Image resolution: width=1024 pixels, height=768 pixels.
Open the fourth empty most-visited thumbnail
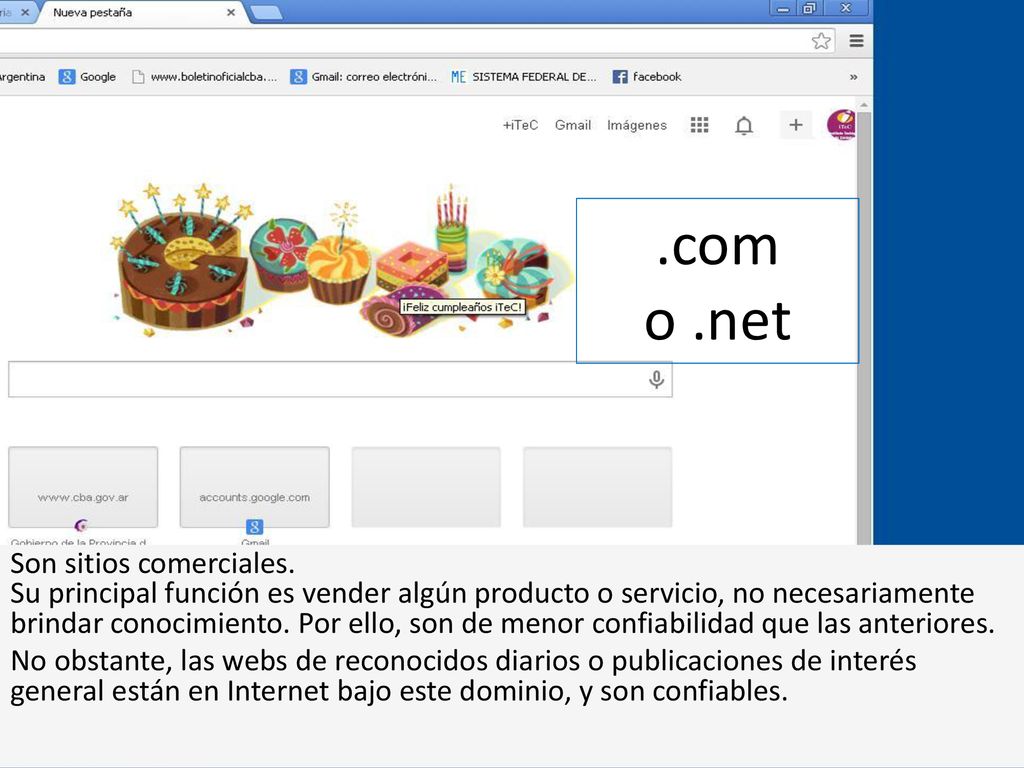click(598, 487)
